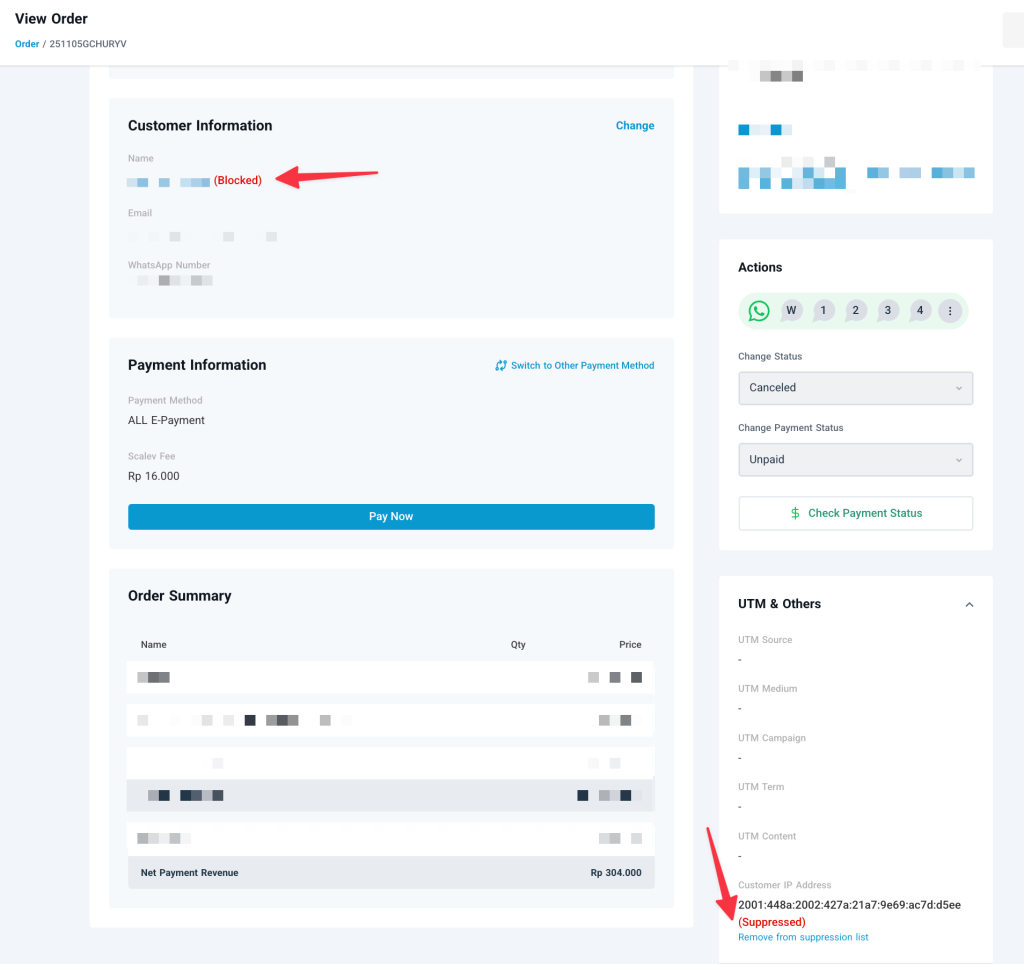Open the Change Payment Status dropdown

coord(856,460)
